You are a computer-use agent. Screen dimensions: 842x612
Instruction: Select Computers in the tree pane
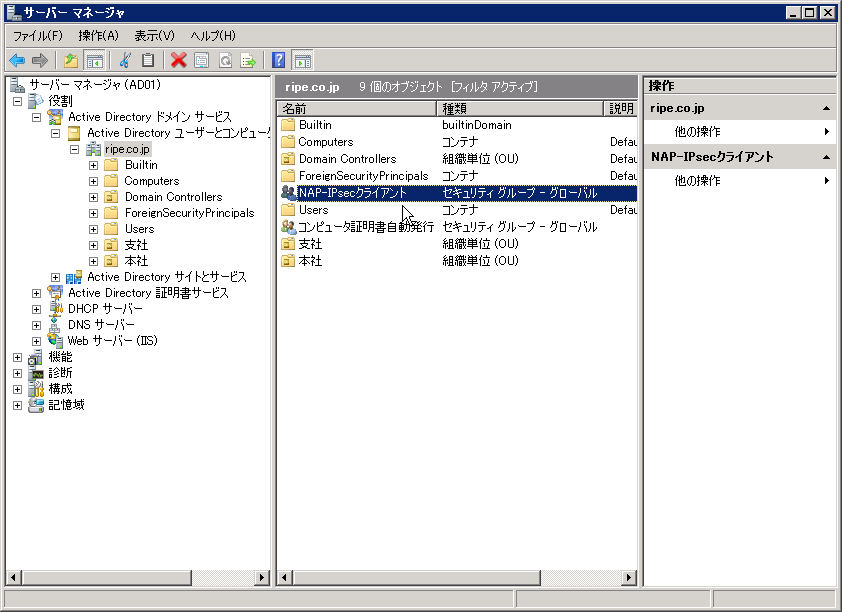point(152,181)
